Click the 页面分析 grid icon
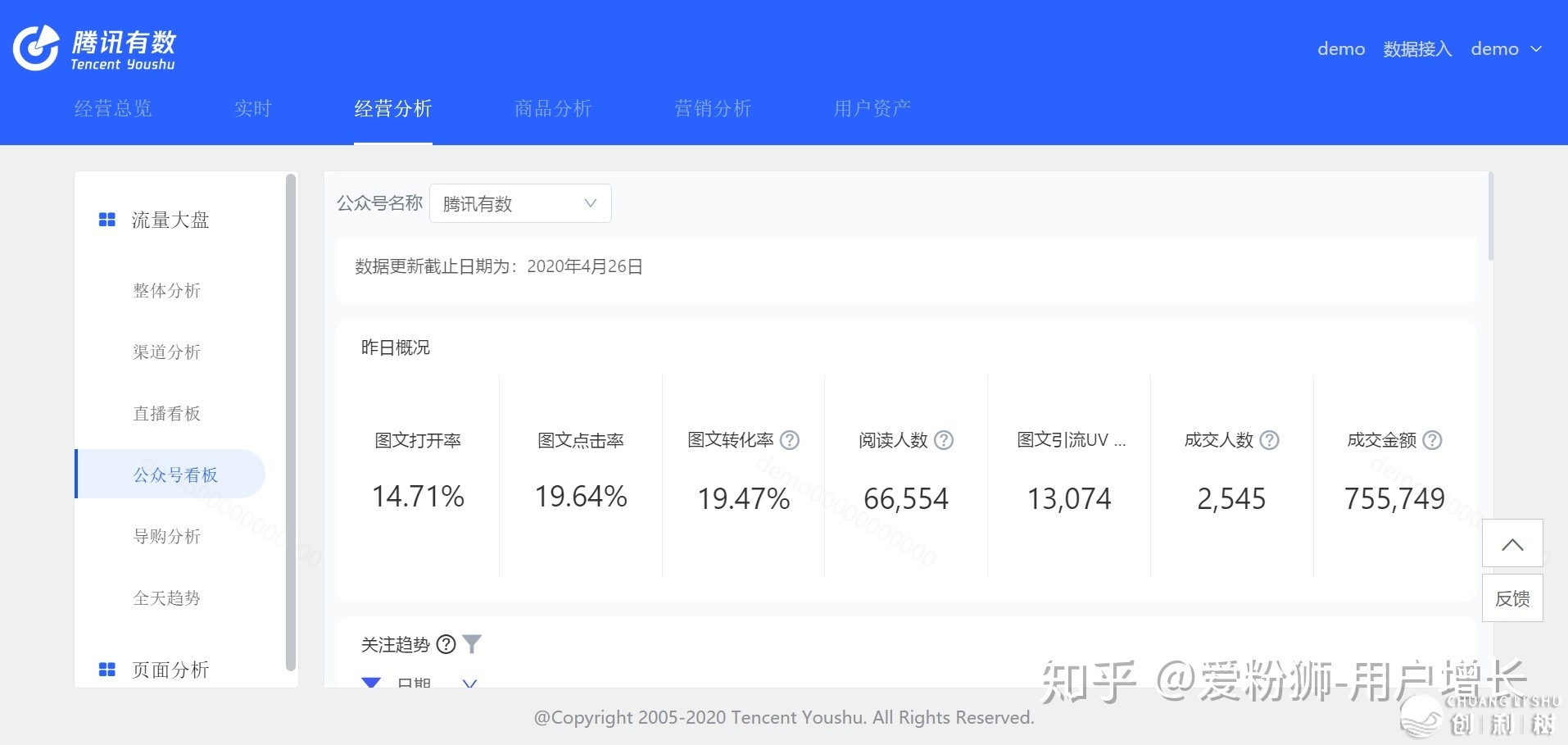Screen dimensions: 1568x745 pyautogui.click(x=106, y=670)
